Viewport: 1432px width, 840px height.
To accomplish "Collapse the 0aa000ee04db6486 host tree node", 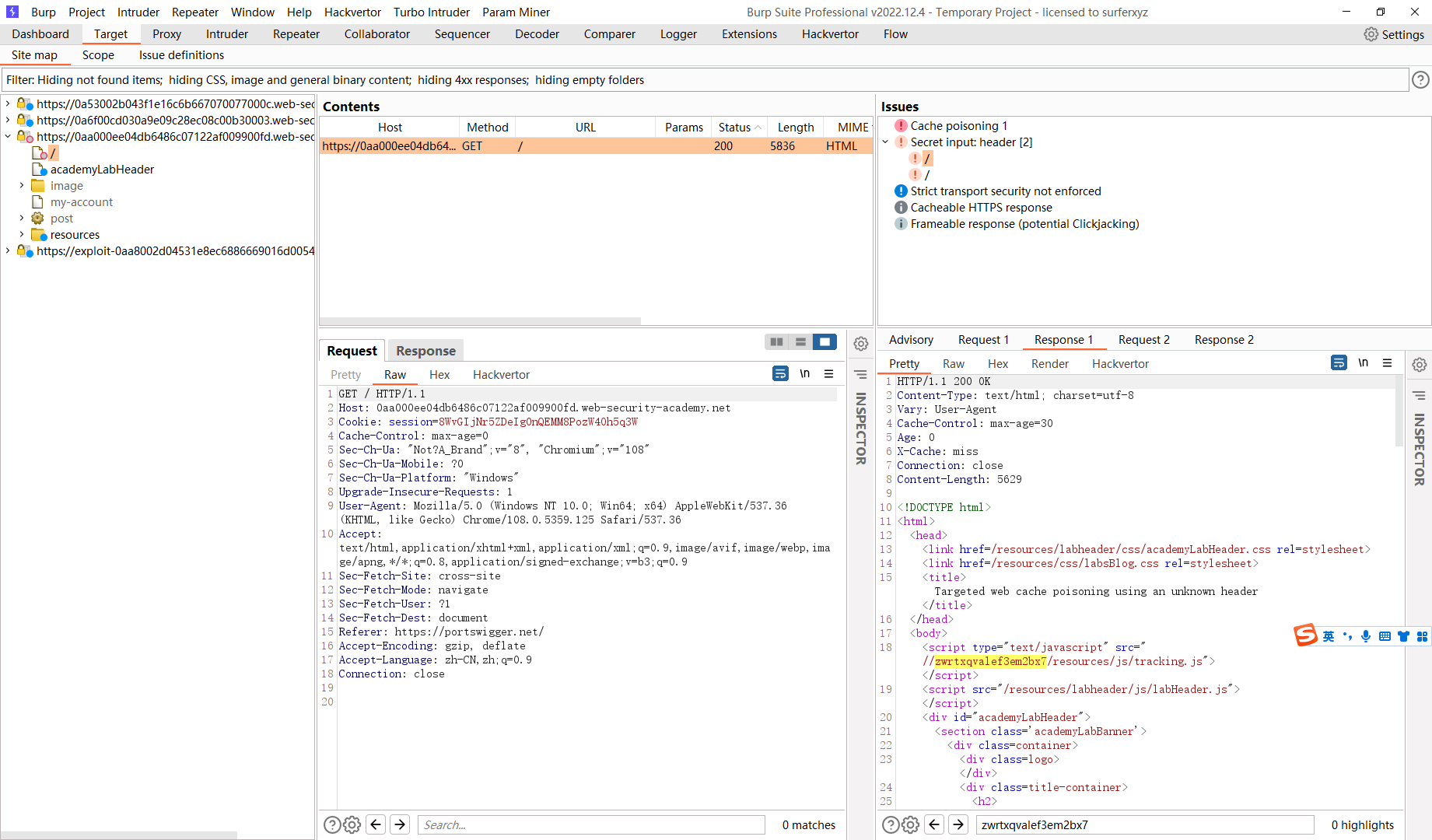I will tap(8, 136).
